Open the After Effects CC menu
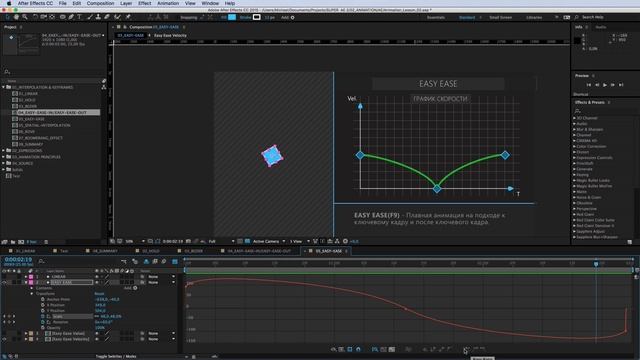 (35, 3)
